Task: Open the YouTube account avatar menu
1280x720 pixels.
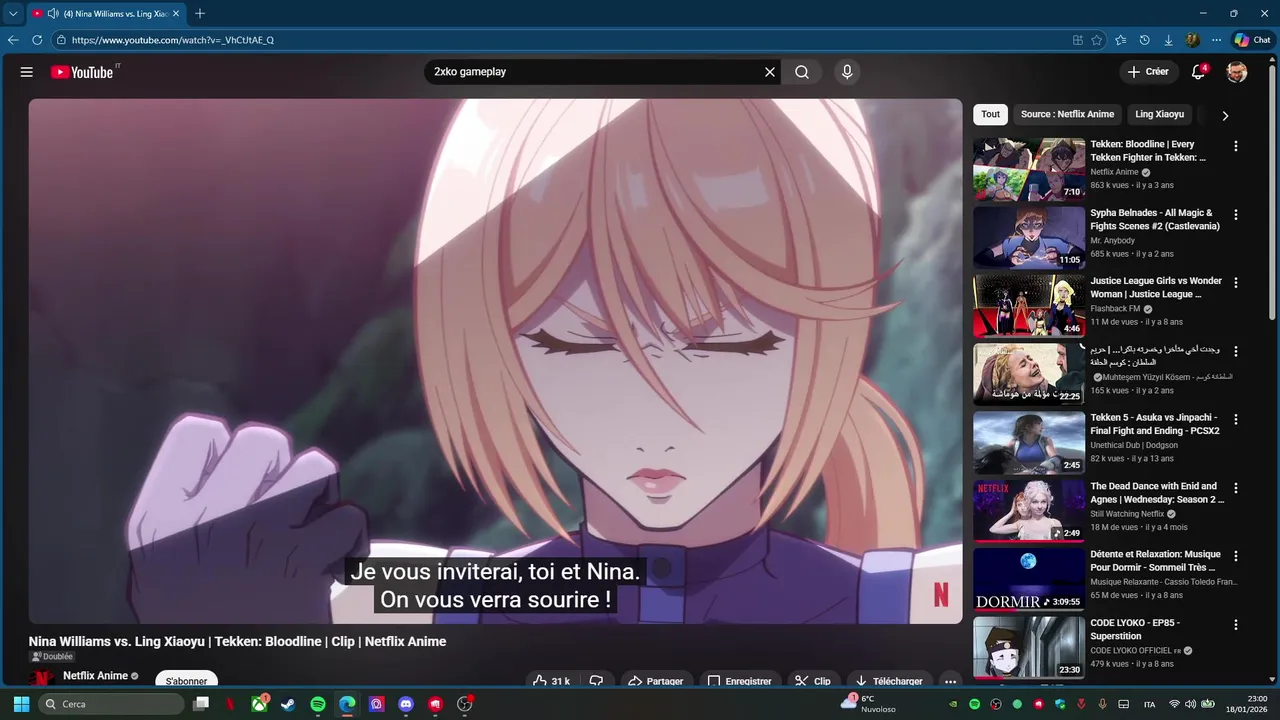Action: 1237,72
